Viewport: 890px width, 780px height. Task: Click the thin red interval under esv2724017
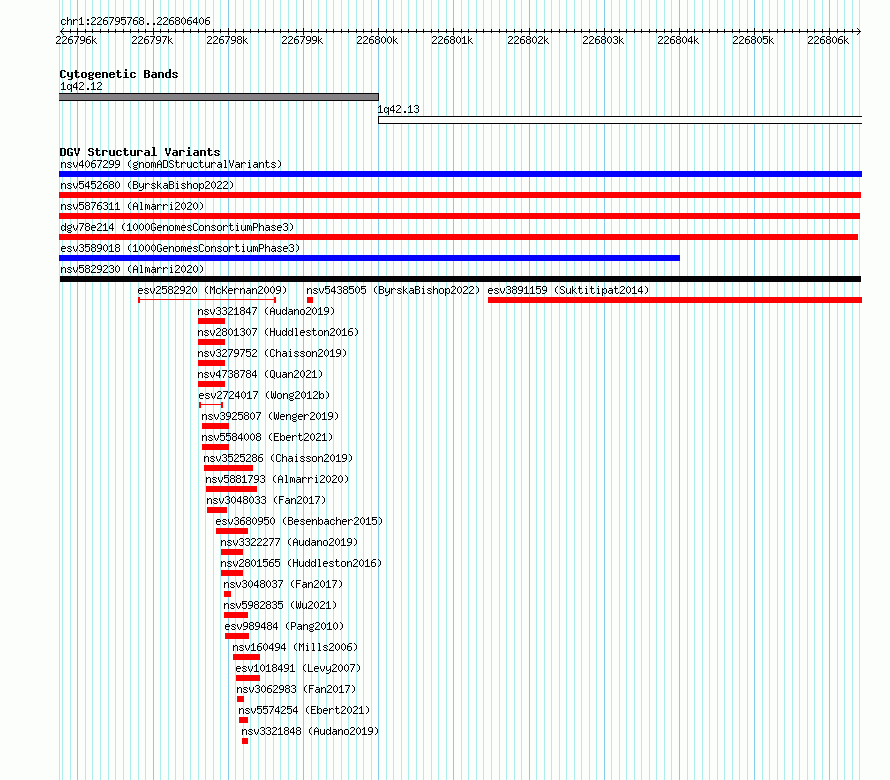[211, 405]
